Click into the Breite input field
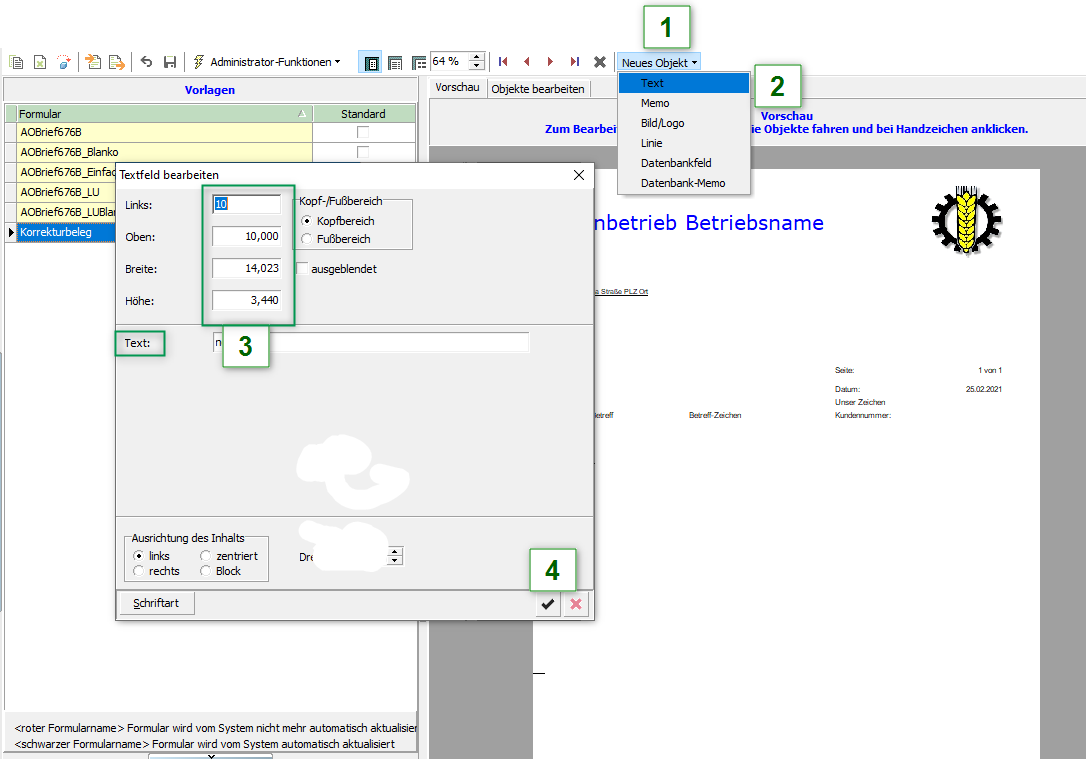The width and height of the screenshot is (1086, 759). (x=247, y=269)
